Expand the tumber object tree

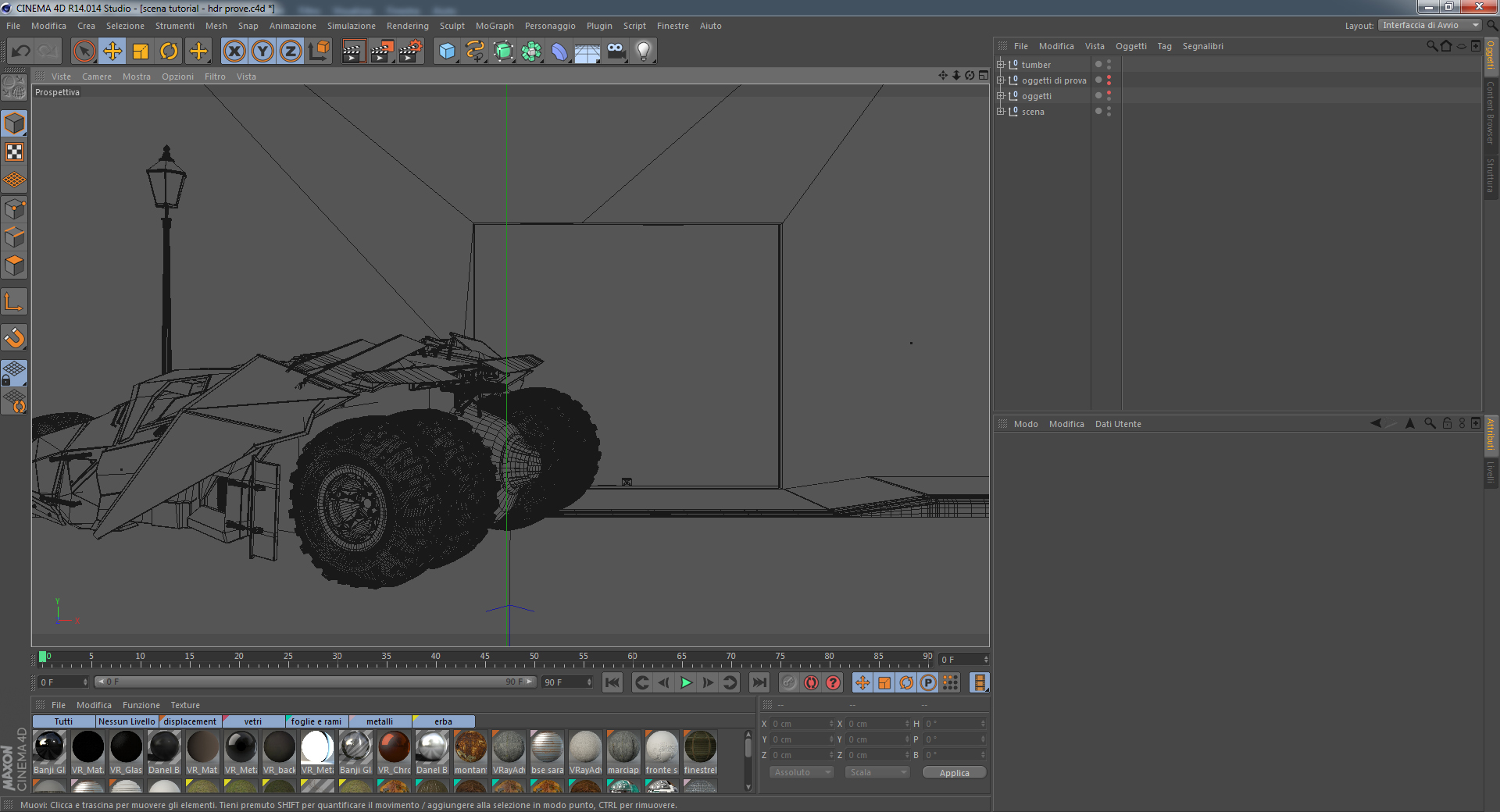point(1001,65)
